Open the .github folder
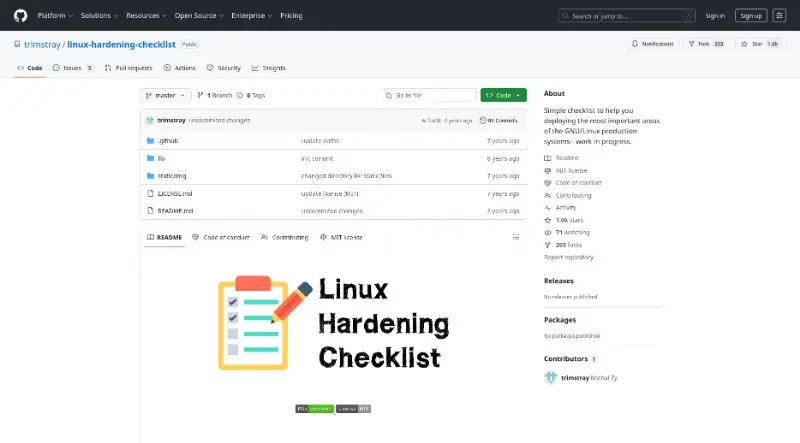The height and width of the screenshot is (443, 800). point(168,141)
